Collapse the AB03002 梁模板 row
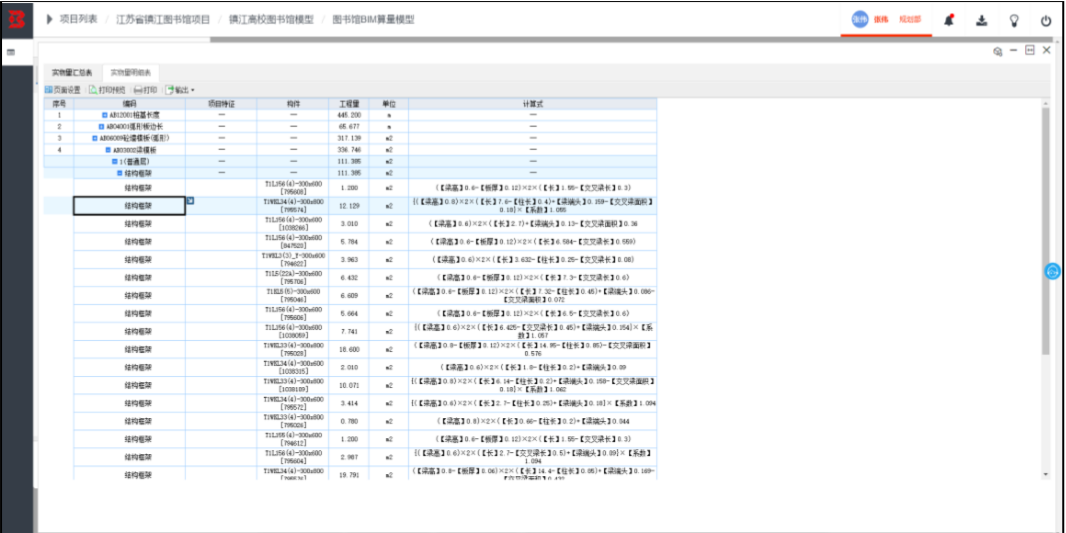1066x533 pixels. [x=108, y=150]
